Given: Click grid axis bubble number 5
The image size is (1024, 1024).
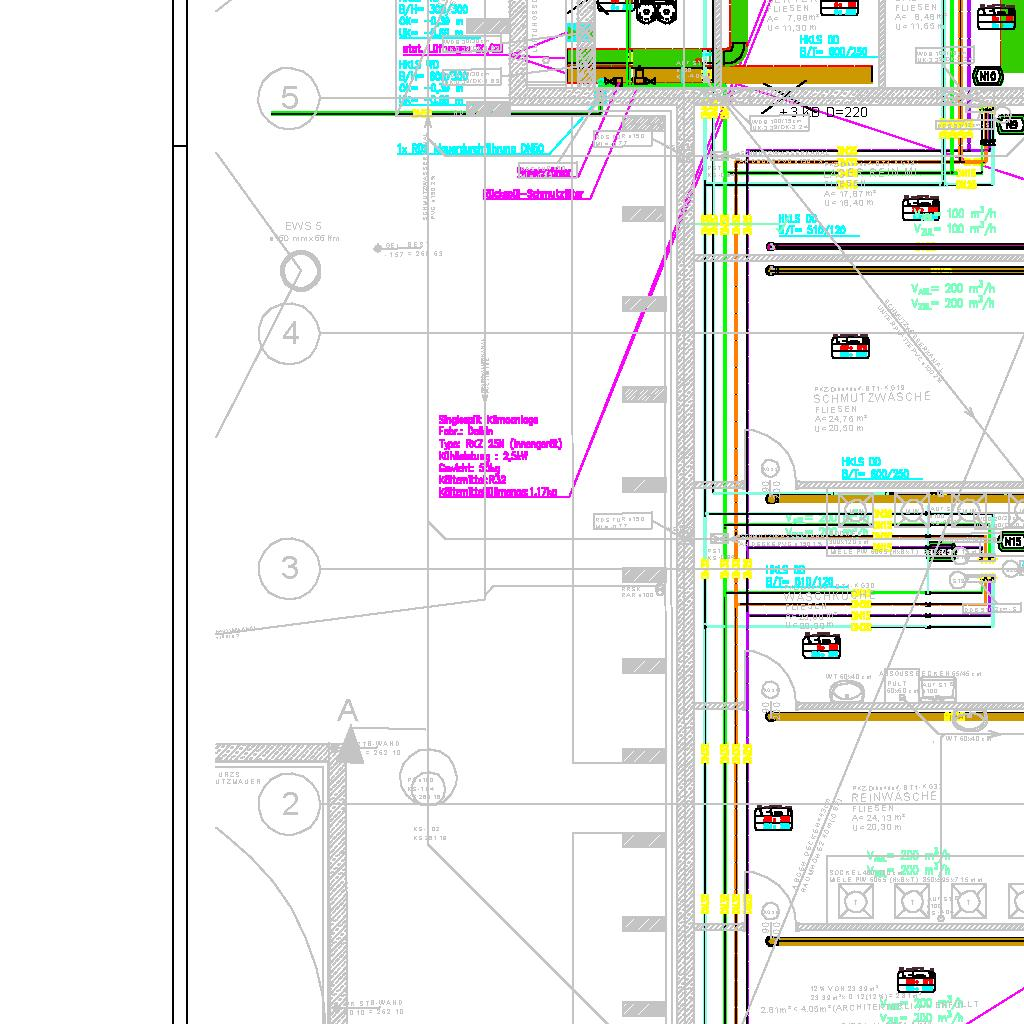Looking at the screenshot, I should pos(289,98).
